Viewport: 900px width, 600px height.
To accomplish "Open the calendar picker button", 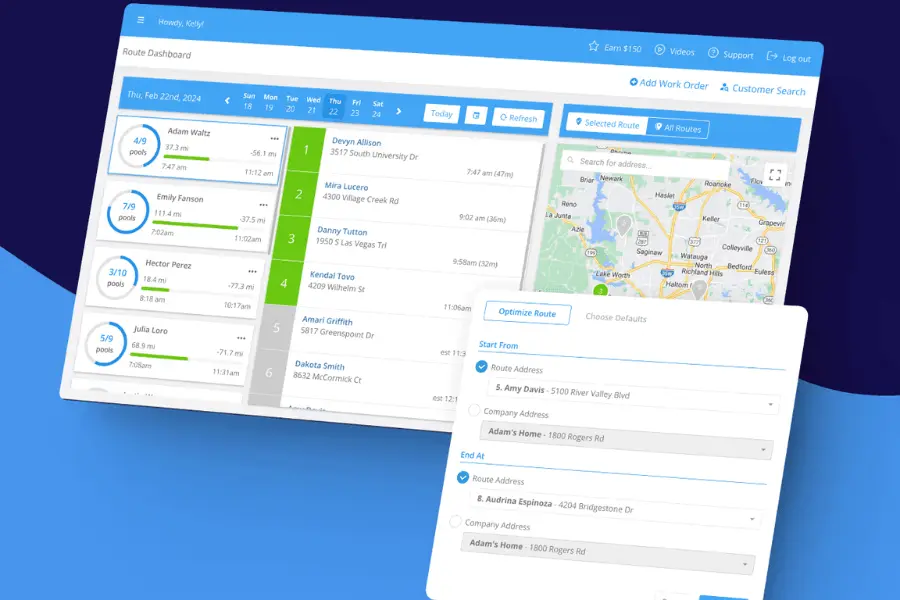I will pyautogui.click(x=476, y=115).
